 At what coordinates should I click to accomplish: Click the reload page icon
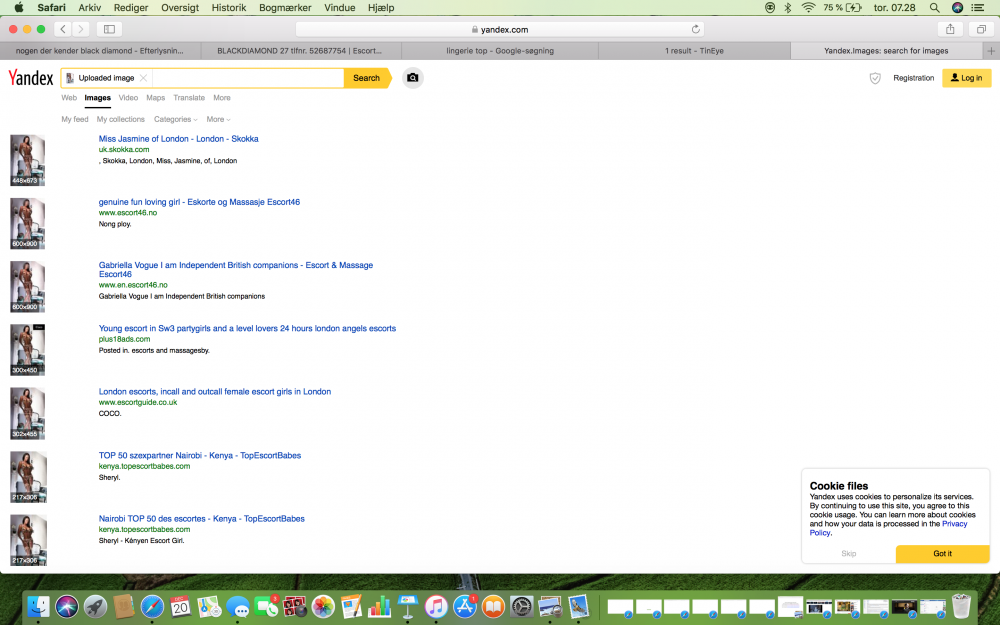pyautogui.click(x=696, y=29)
